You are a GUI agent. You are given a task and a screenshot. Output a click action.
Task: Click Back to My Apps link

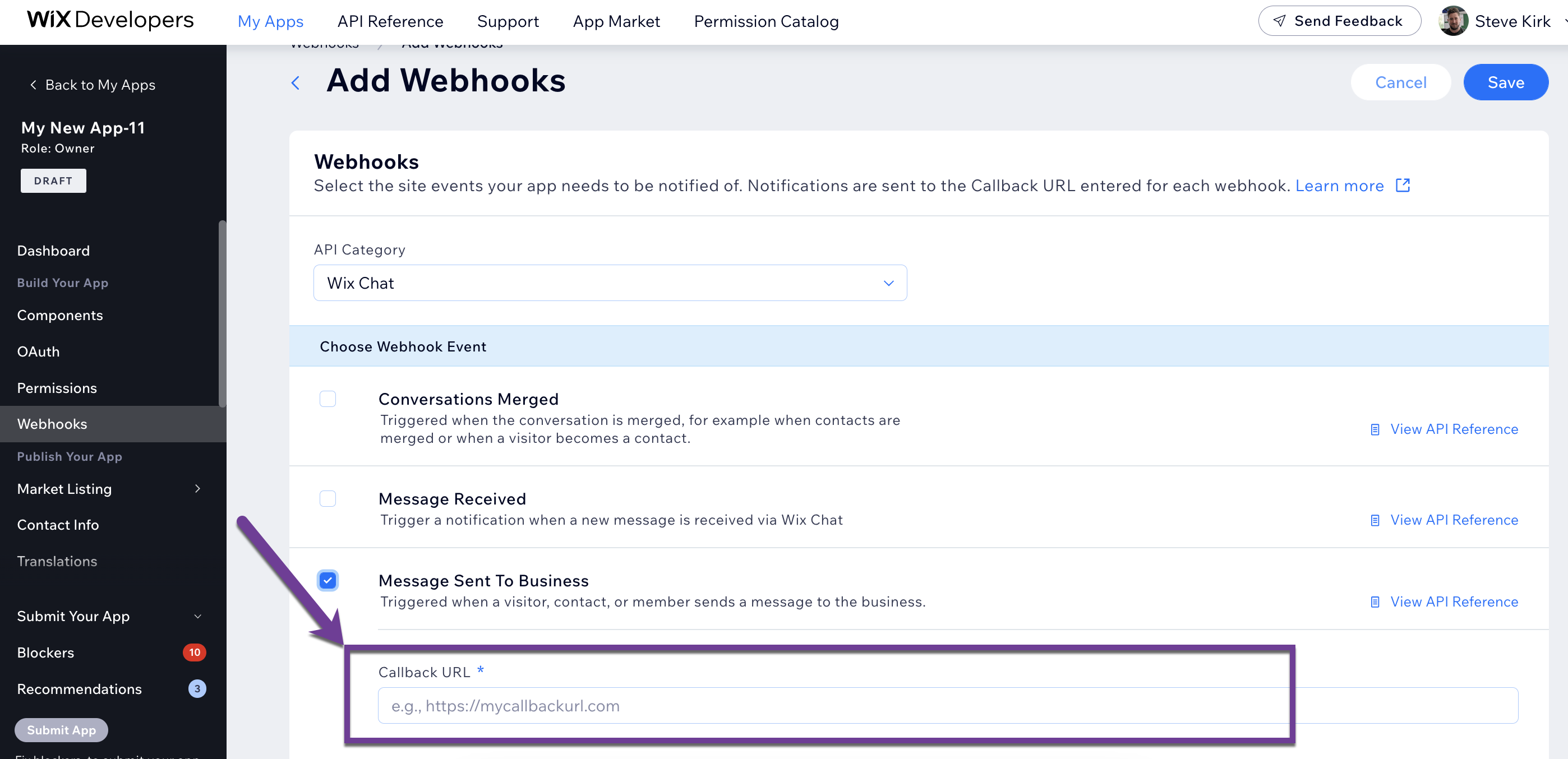(x=93, y=85)
